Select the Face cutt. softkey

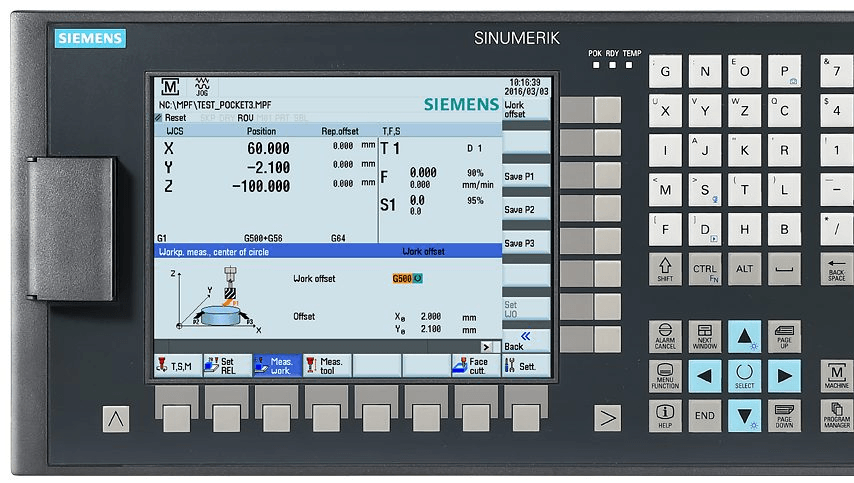tap(475, 365)
